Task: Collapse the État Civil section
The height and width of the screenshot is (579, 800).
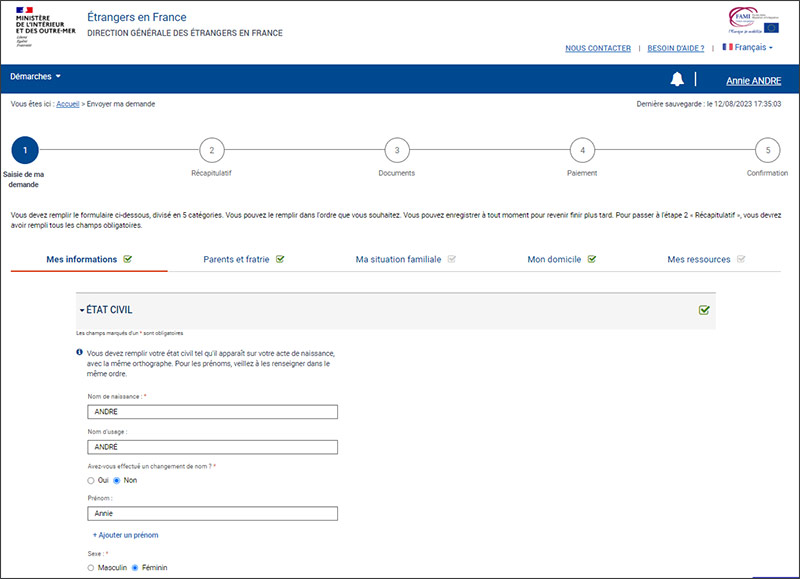Action: [x=106, y=310]
